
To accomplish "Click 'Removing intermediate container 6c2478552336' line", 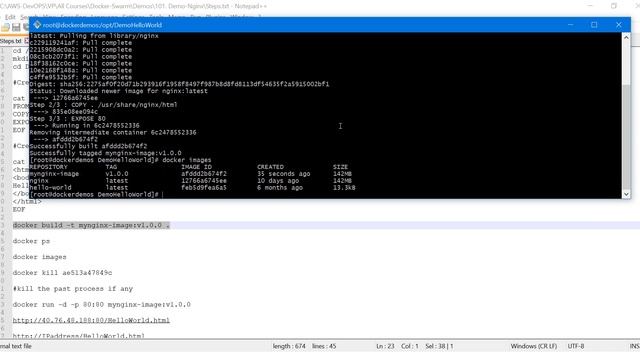I will coord(113,133).
